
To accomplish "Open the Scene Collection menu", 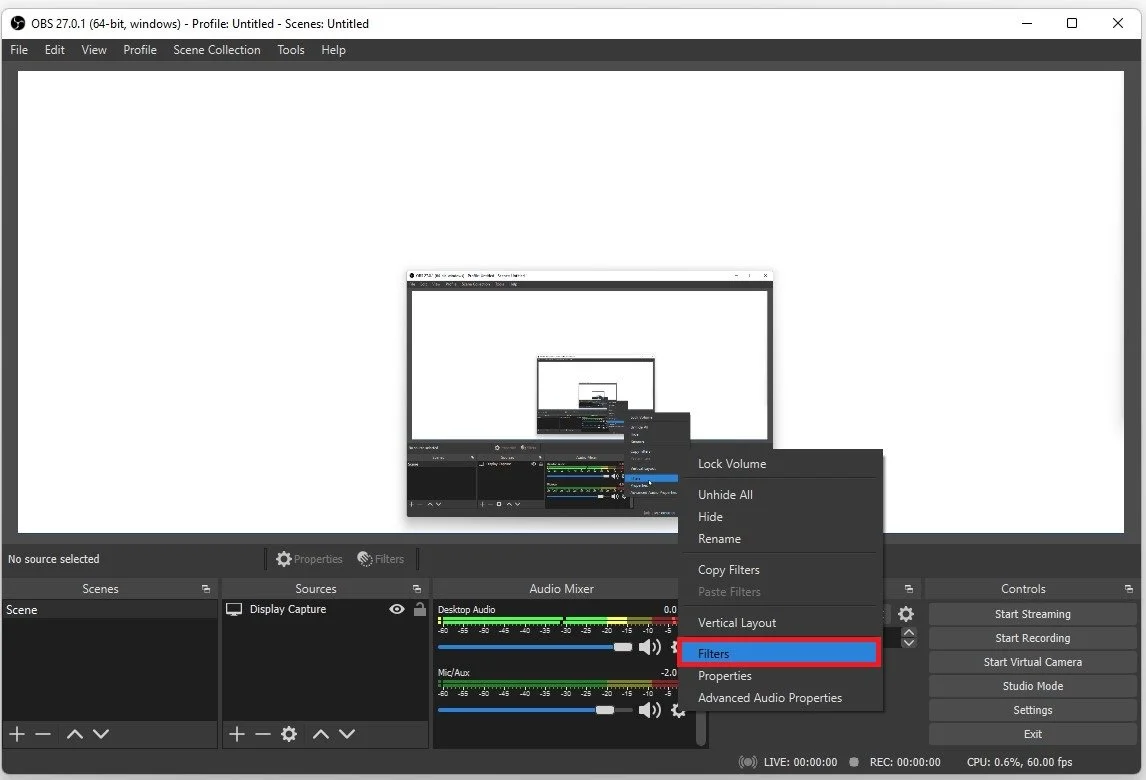I will click(x=216, y=50).
